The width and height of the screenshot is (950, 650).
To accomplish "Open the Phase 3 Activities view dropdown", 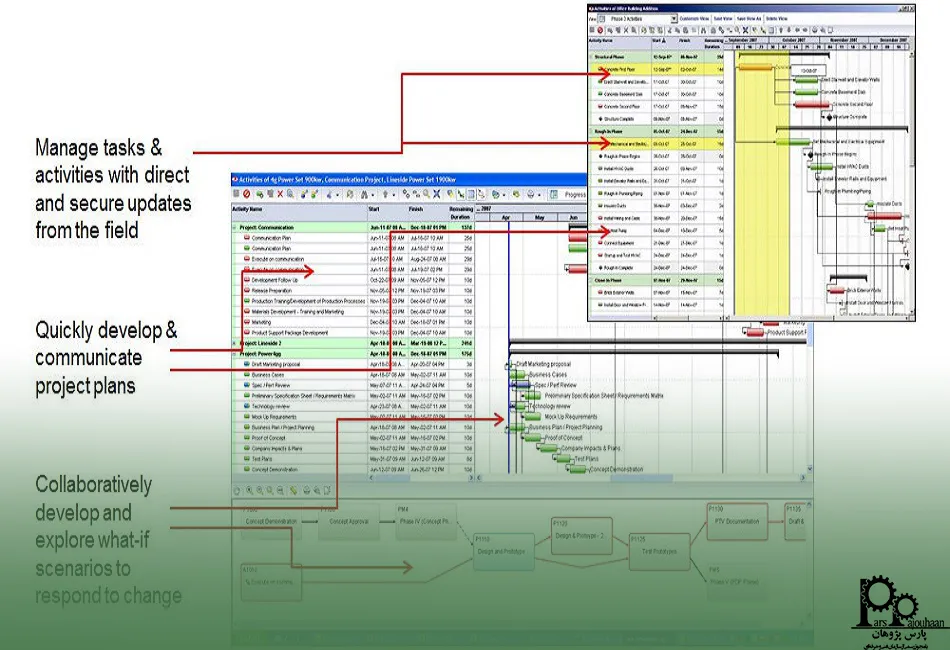I will [x=672, y=18].
